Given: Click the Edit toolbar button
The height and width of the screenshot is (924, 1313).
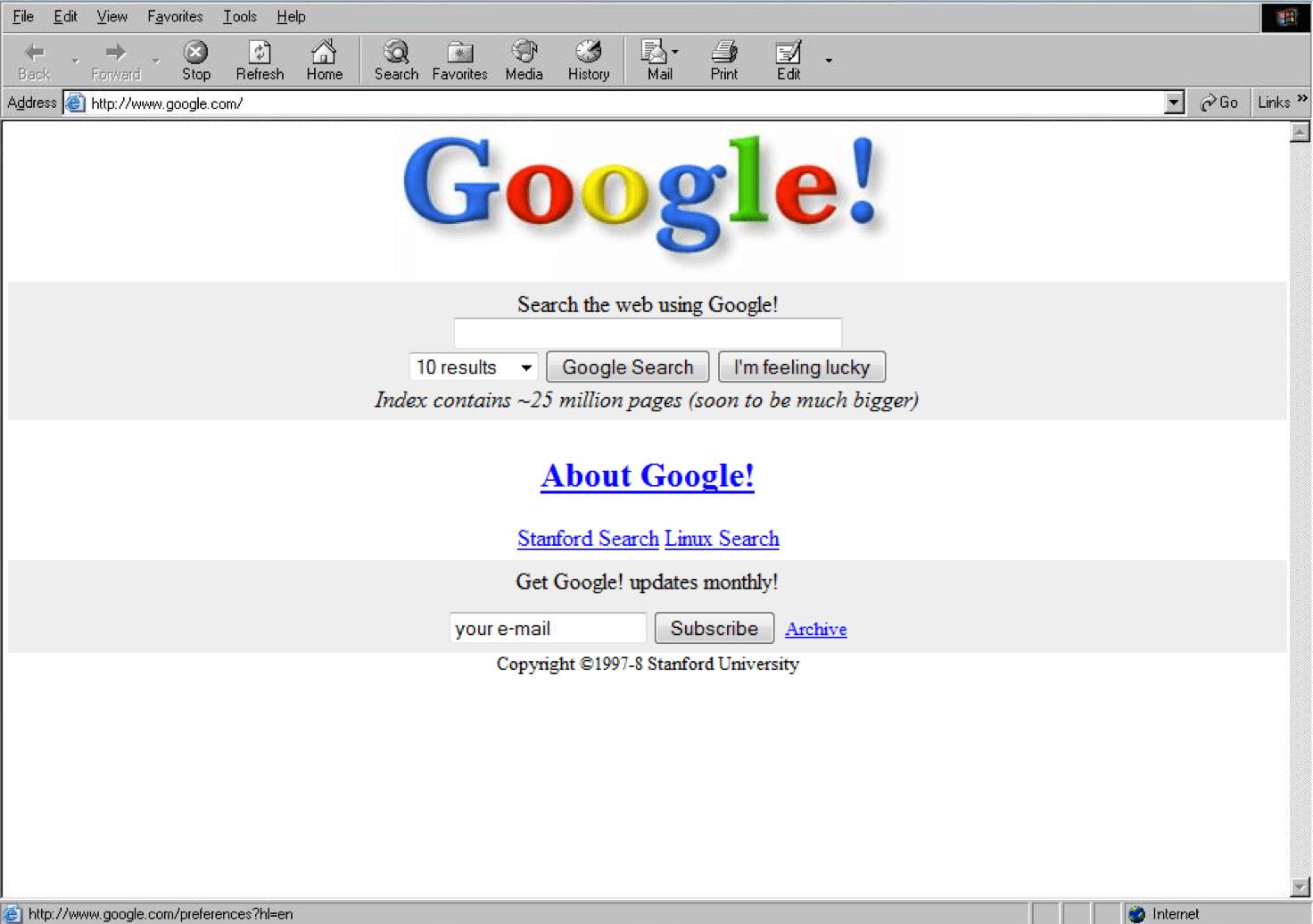Looking at the screenshot, I should point(789,61).
